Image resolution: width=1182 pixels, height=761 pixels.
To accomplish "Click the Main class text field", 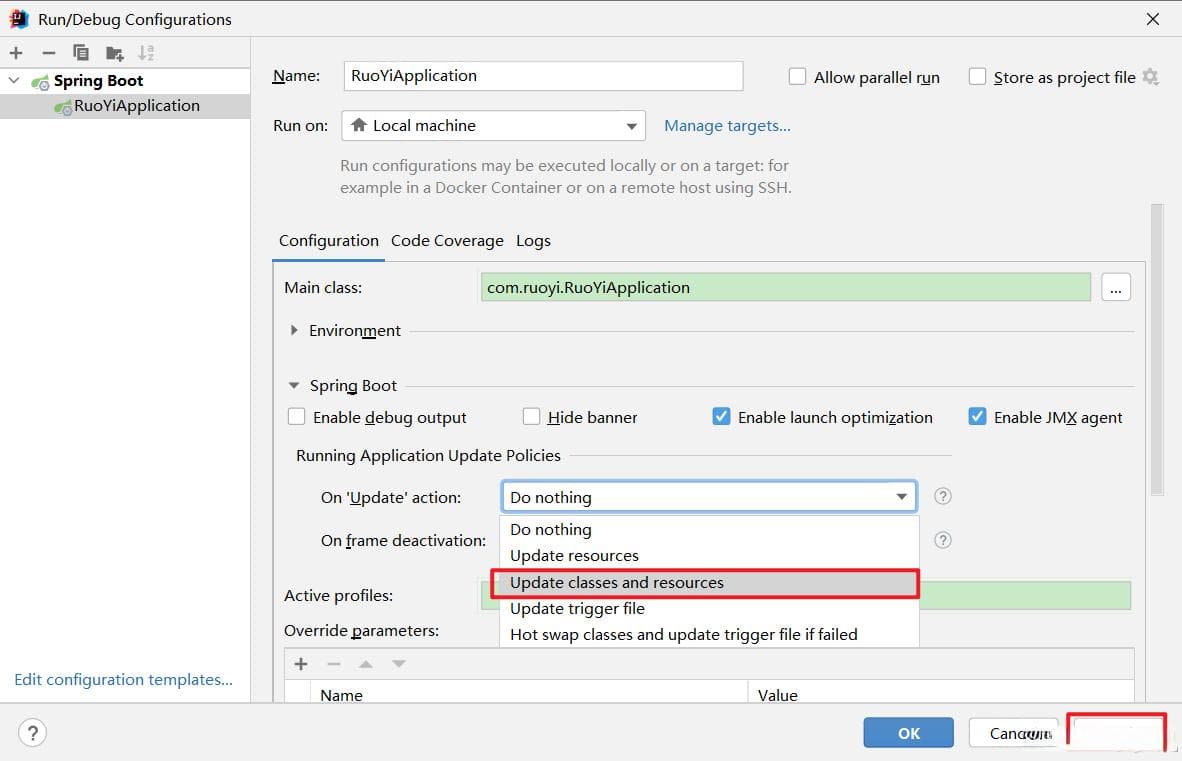I will [785, 287].
